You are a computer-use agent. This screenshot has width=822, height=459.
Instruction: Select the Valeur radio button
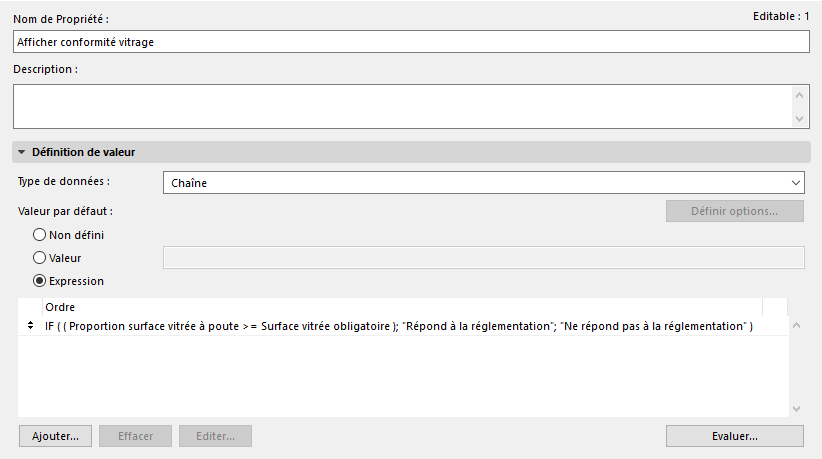tap(40, 258)
